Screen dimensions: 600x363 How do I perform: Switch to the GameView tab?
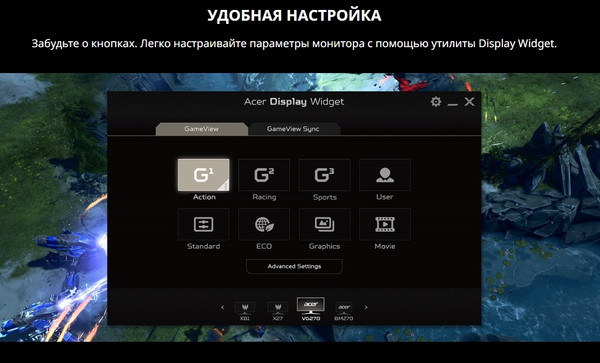202,129
